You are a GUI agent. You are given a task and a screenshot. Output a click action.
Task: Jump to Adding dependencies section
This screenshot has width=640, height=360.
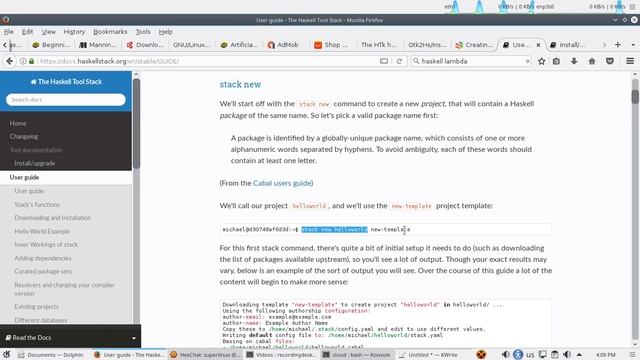(x=43, y=258)
